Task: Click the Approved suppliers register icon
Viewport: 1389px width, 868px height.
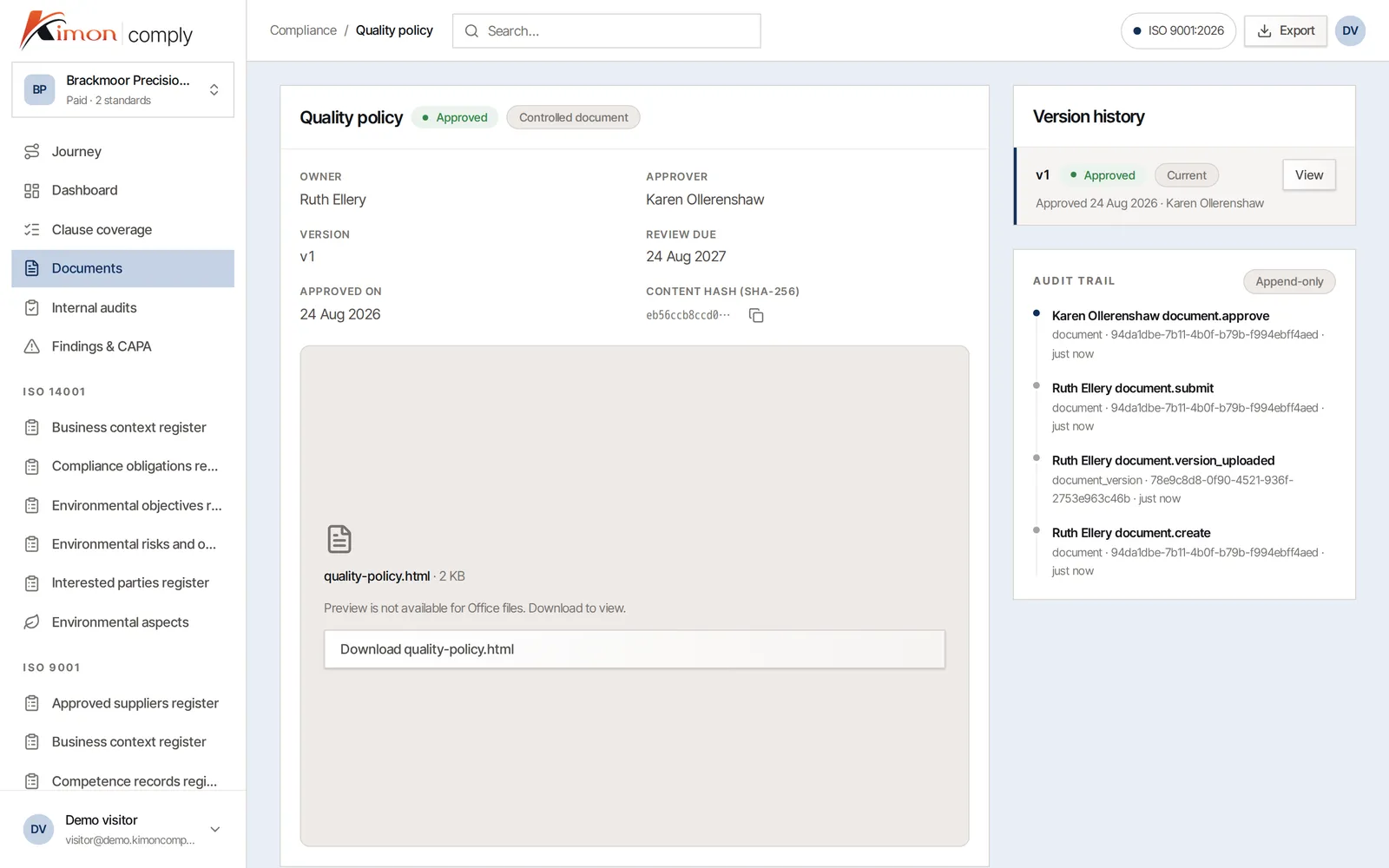Action: (x=32, y=703)
